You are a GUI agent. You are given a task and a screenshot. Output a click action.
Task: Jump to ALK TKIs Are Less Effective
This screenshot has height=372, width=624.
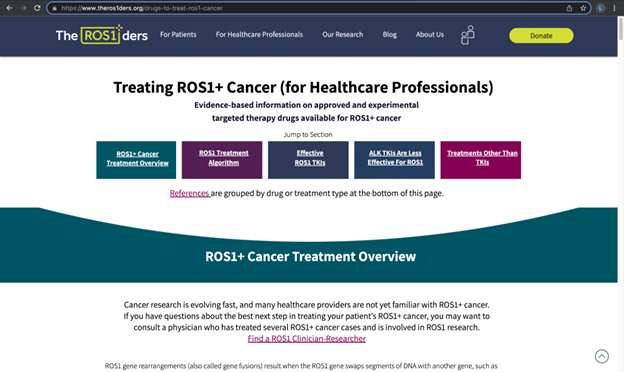(x=394, y=160)
